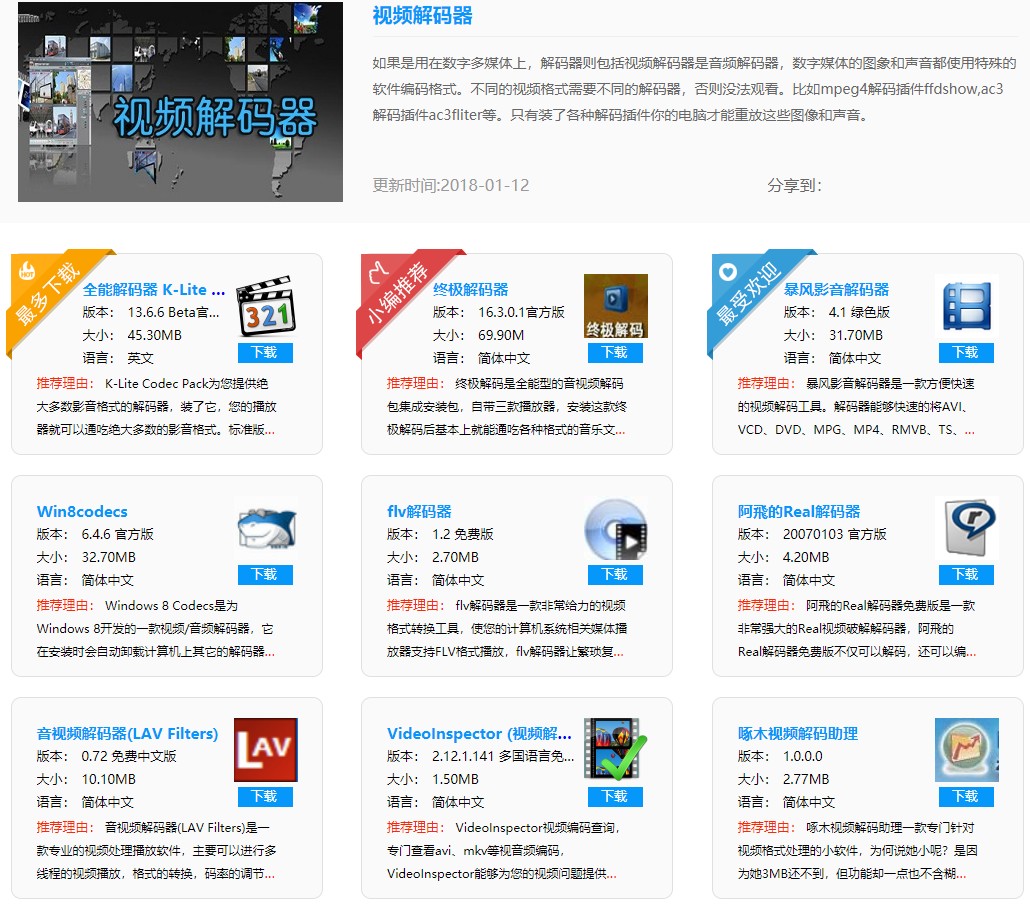Open the 终极解码器 title link
Viewport: 1030px width, 905px height.
pos(470,290)
